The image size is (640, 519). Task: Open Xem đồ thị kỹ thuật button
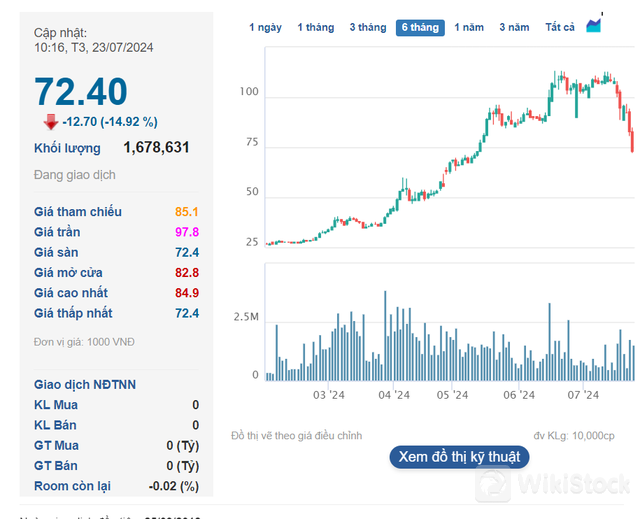pos(459,456)
